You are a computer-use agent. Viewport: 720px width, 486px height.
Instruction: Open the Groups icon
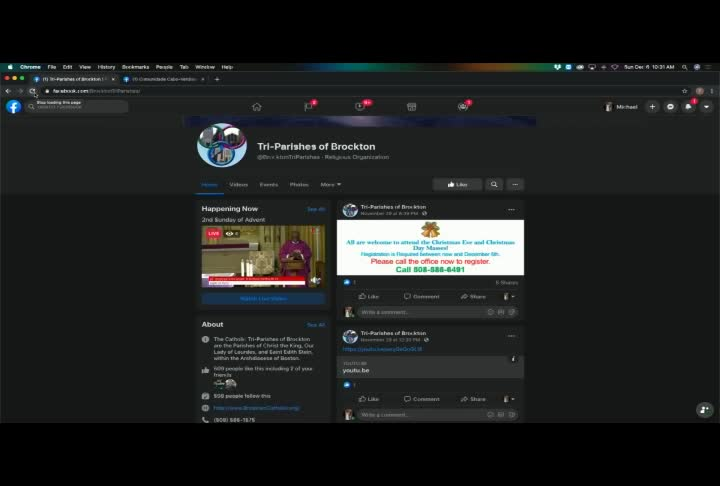point(463,107)
